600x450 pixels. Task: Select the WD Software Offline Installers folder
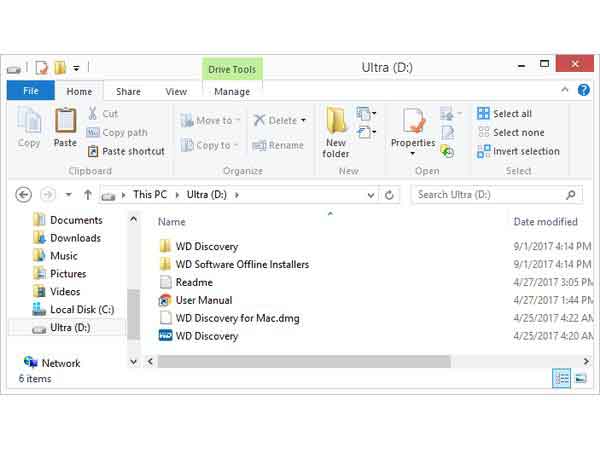(234, 264)
